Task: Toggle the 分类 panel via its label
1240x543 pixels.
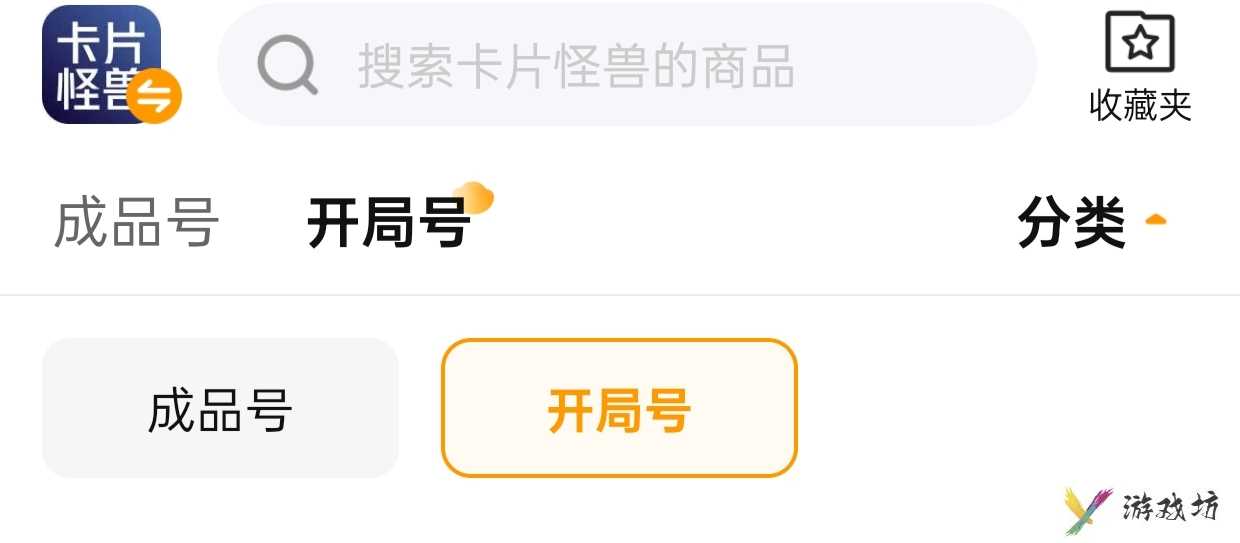Action: (x=1071, y=222)
